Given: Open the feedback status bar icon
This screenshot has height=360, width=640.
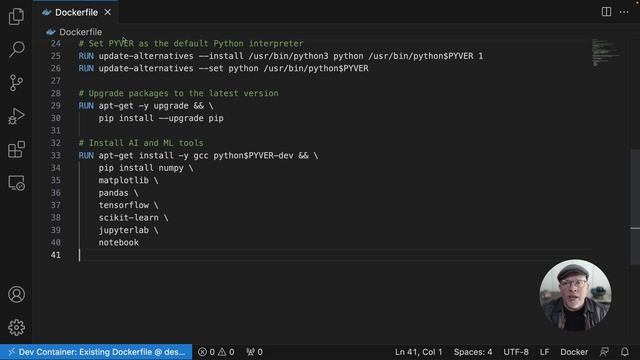Looking at the screenshot, I should coord(604,352).
